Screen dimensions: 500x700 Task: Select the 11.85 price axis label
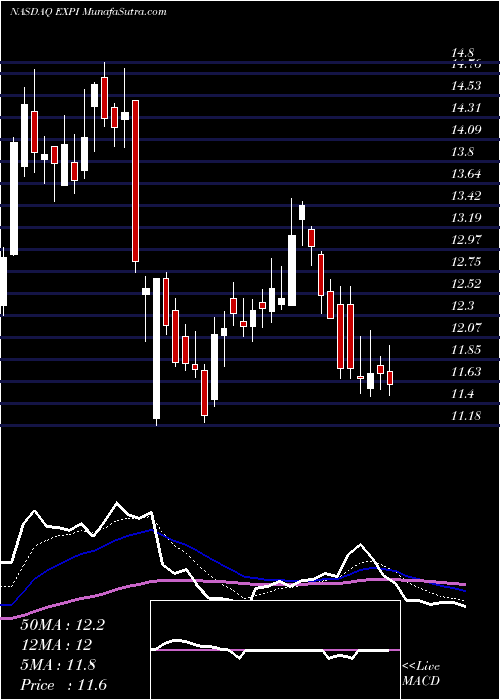click(x=466, y=350)
